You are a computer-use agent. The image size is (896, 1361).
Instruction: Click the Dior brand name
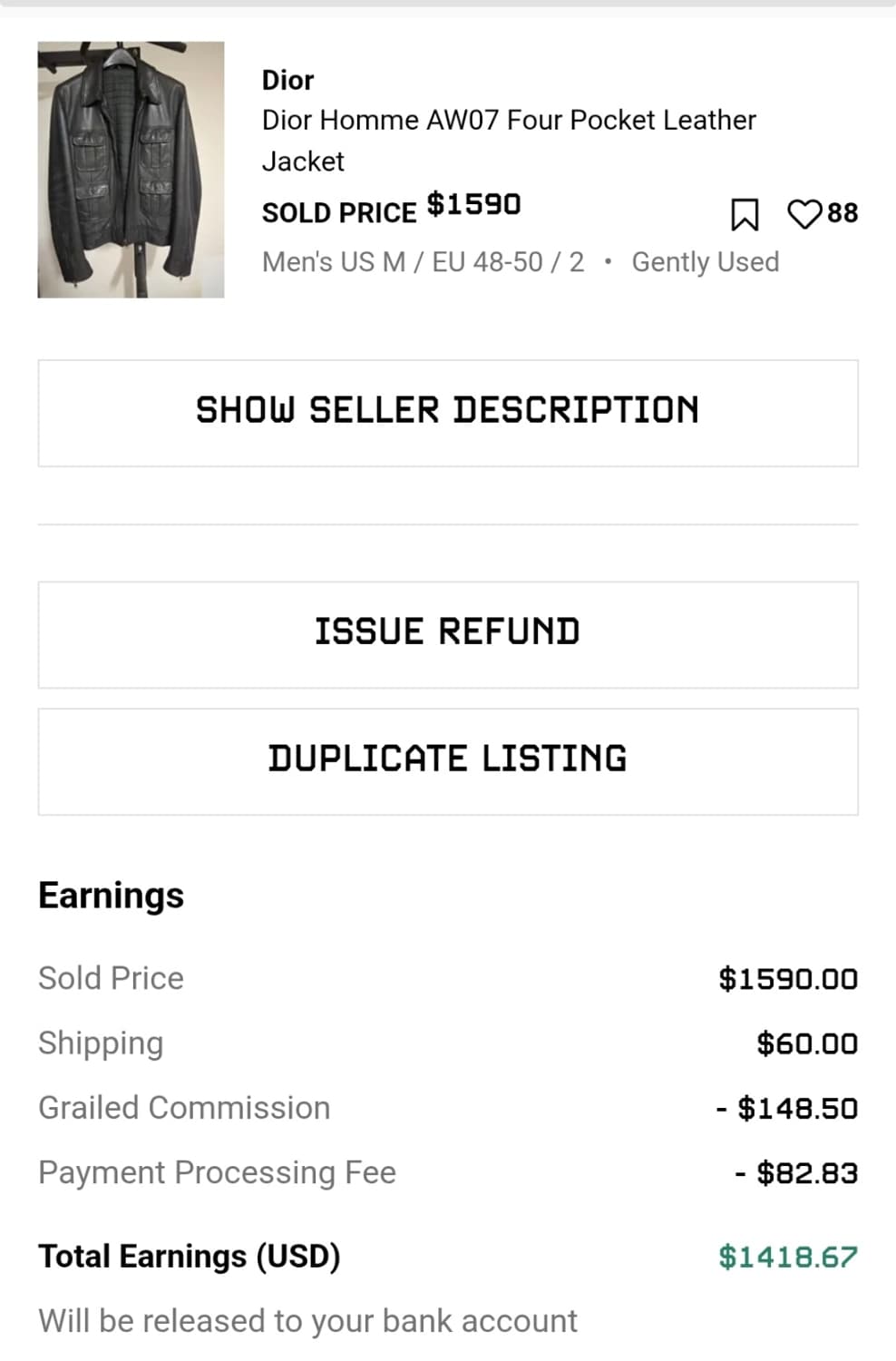coord(287,81)
